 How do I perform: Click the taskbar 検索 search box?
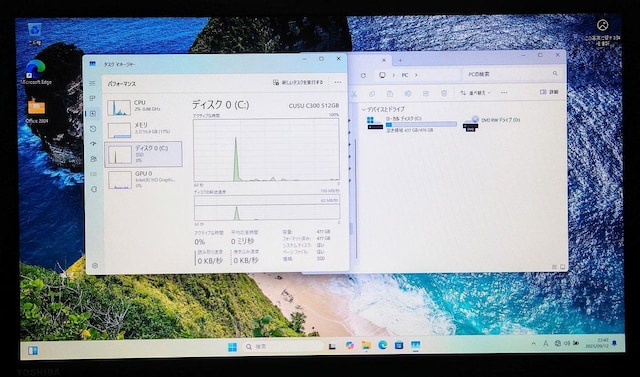(282, 346)
